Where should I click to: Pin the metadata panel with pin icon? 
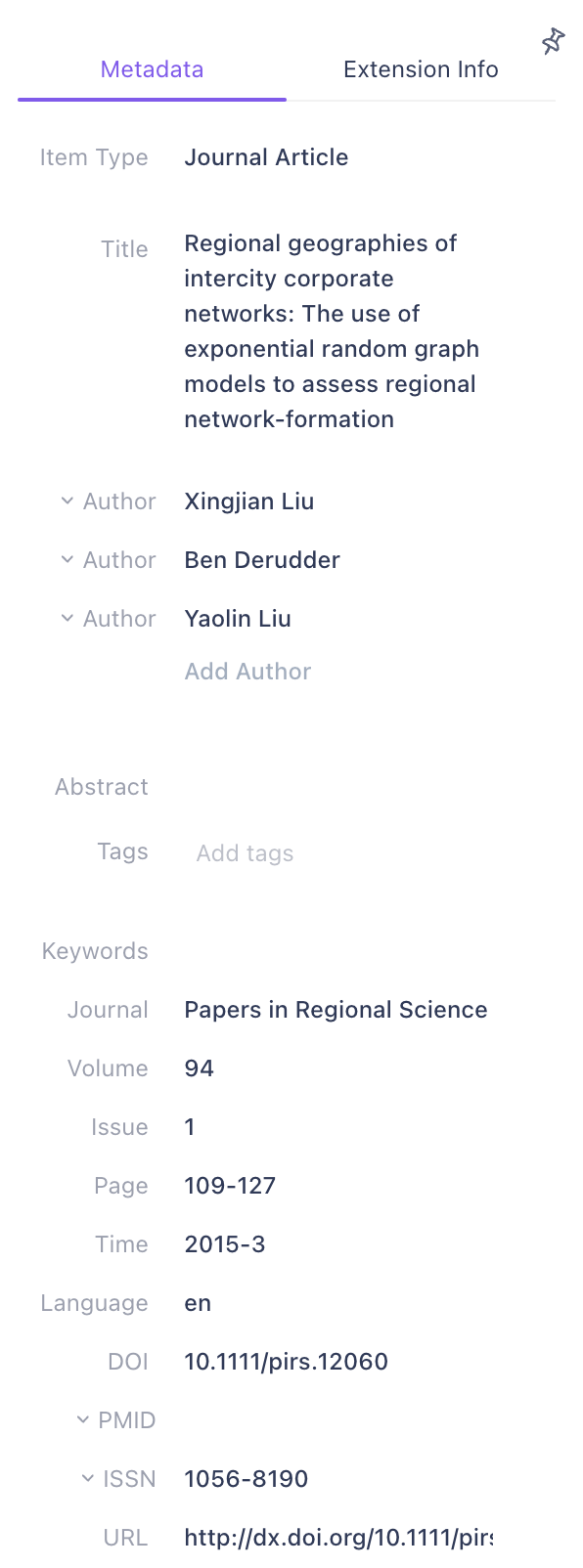[x=553, y=42]
